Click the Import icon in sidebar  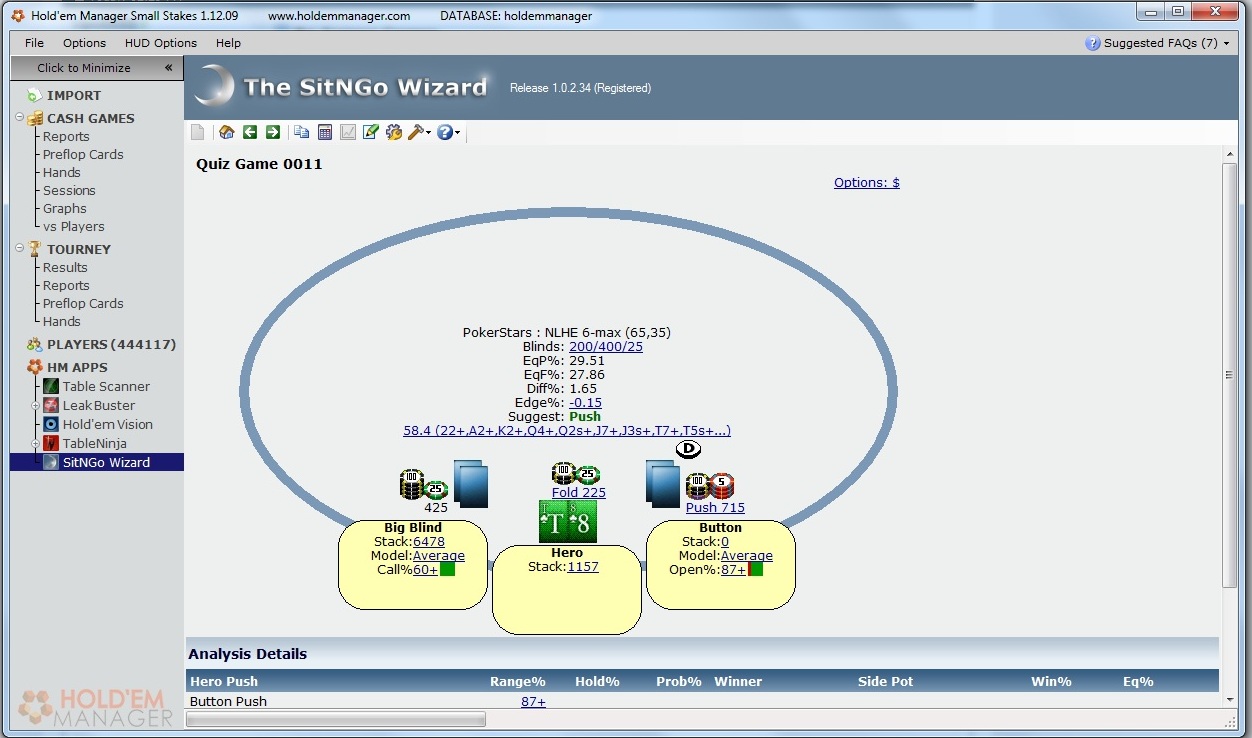point(34,96)
